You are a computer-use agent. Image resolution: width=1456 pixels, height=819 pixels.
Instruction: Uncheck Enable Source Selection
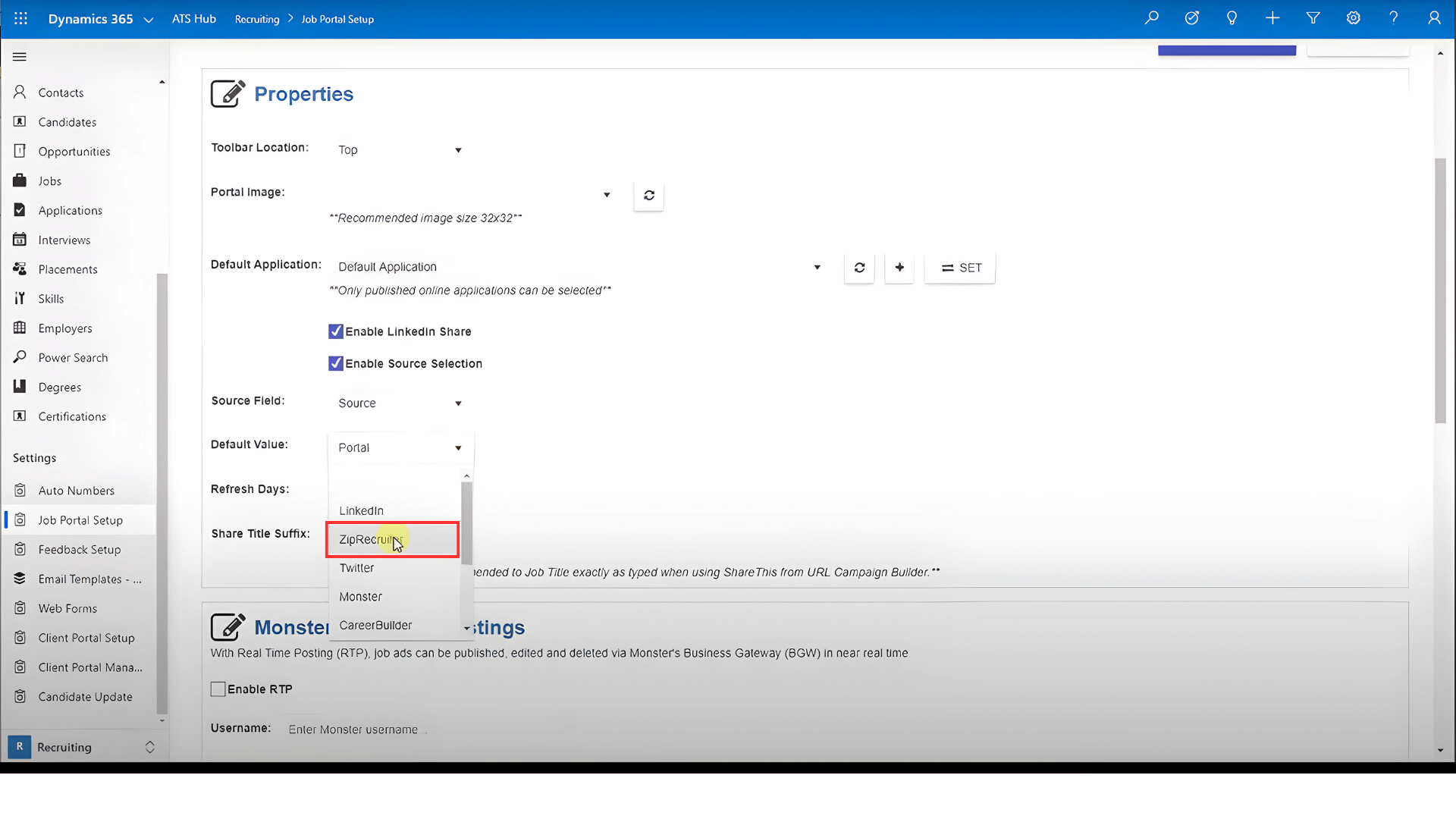point(335,363)
